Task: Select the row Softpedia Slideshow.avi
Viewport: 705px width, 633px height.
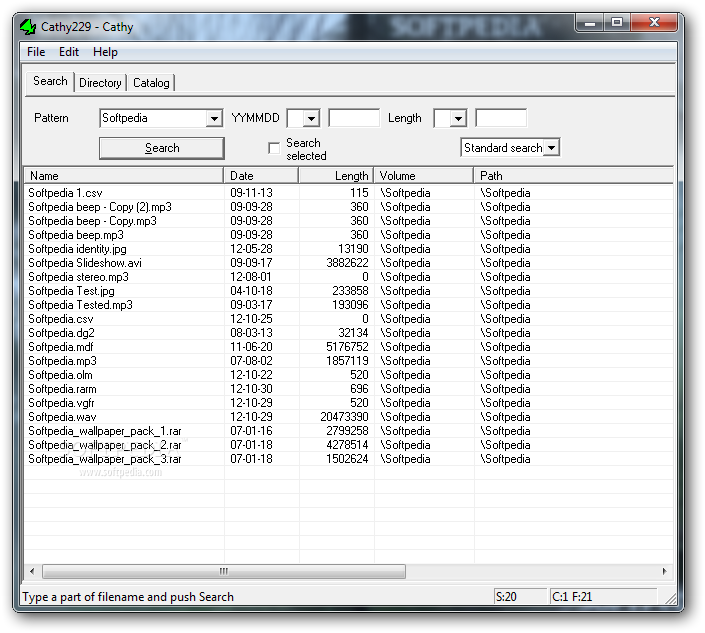Action: pyautogui.click(x=349, y=263)
